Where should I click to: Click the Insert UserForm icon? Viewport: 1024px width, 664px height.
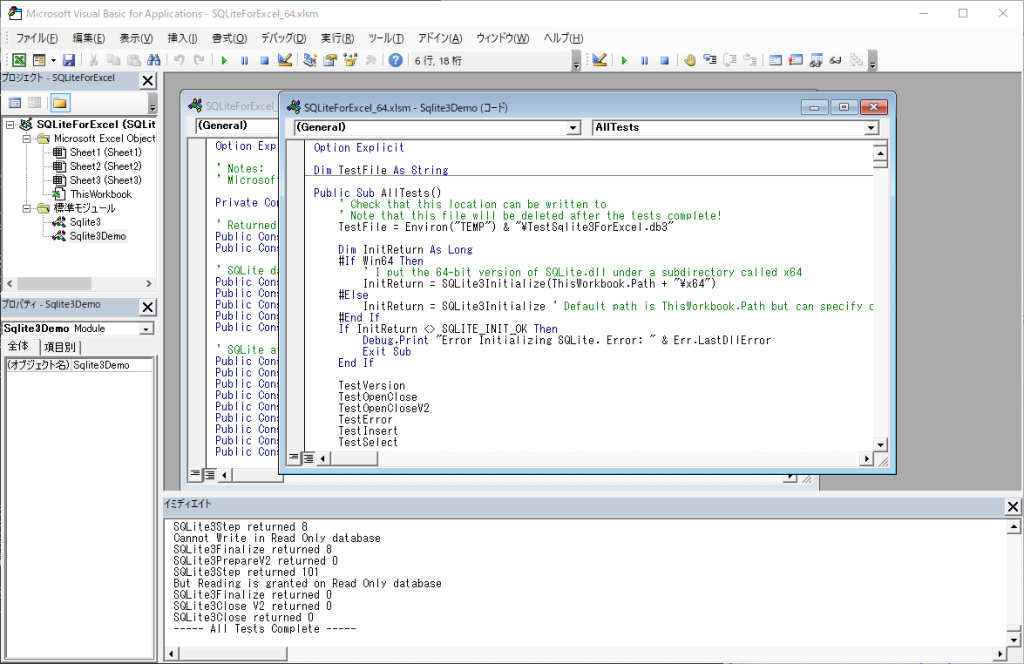coord(39,61)
